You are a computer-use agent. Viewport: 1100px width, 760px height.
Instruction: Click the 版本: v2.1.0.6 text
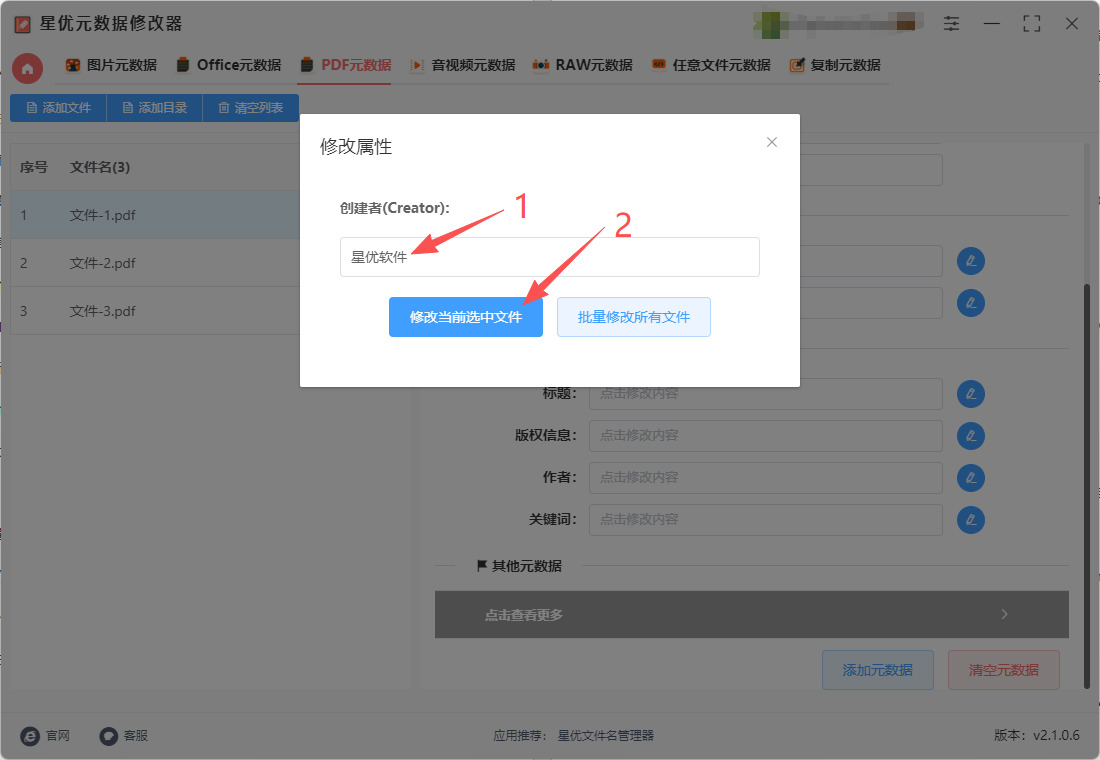click(1036, 735)
